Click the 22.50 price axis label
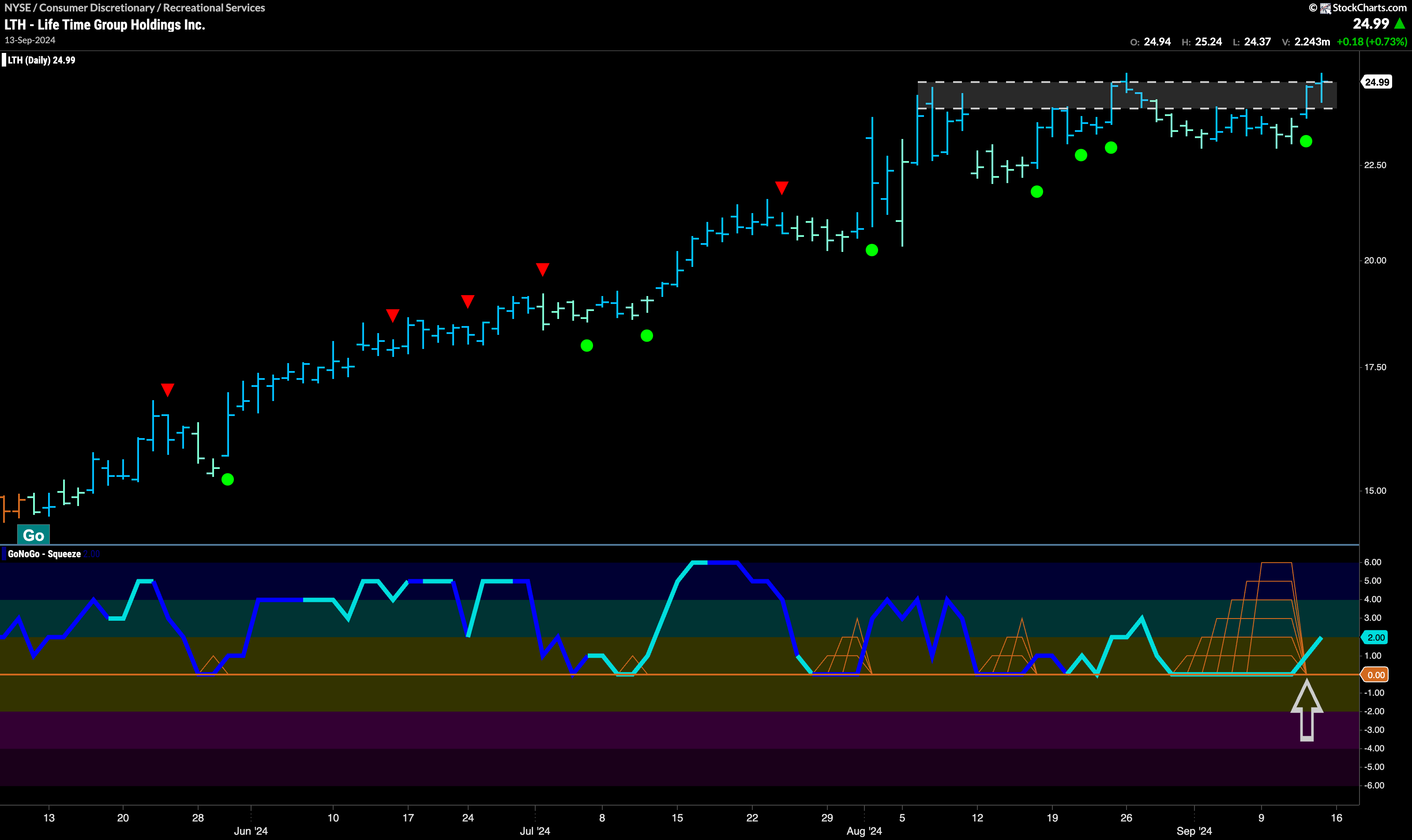Viewport: 1412px width, 840px height. (1375, 165)
